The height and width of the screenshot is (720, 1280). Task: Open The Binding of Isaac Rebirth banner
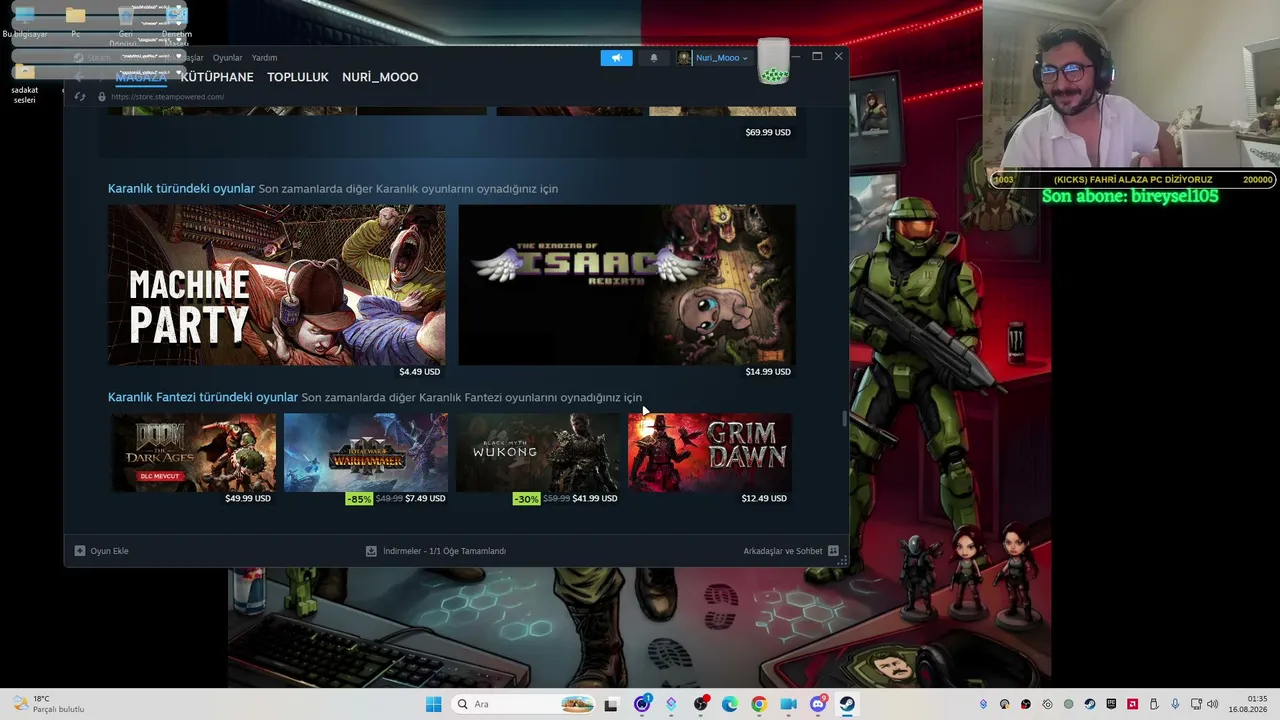click(x=627, y=285)
